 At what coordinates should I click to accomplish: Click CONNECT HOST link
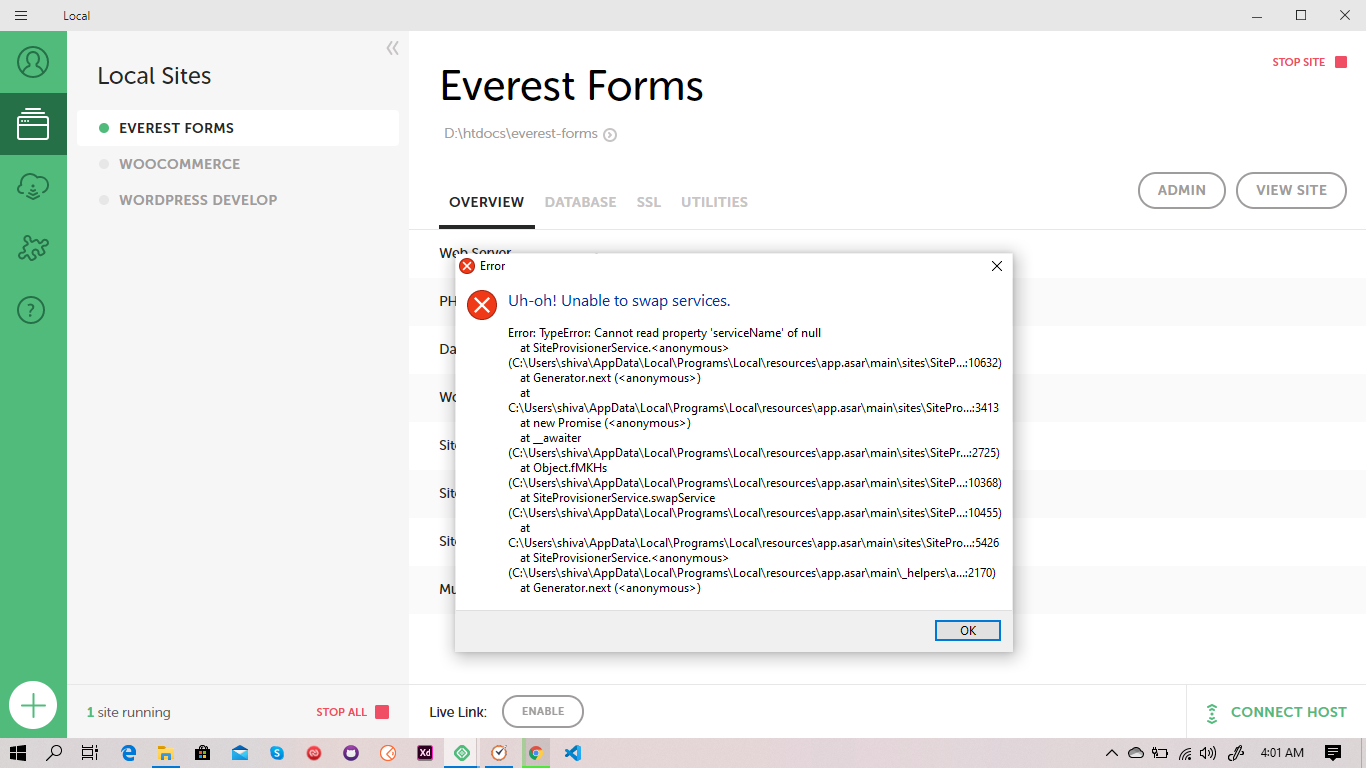tap(1276, 712)
